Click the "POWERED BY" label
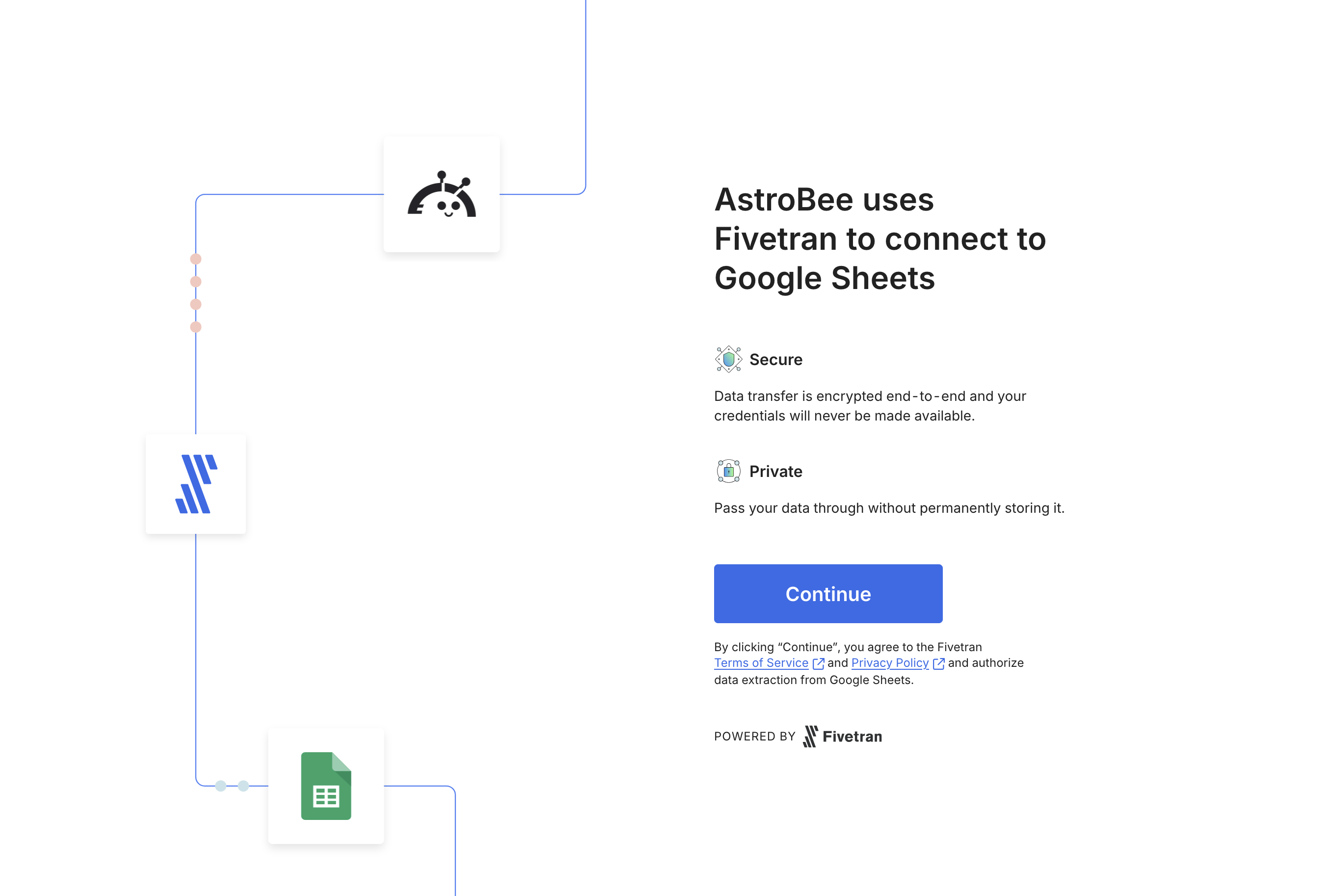Screen dimensions: 1333x896 (754, 737)
